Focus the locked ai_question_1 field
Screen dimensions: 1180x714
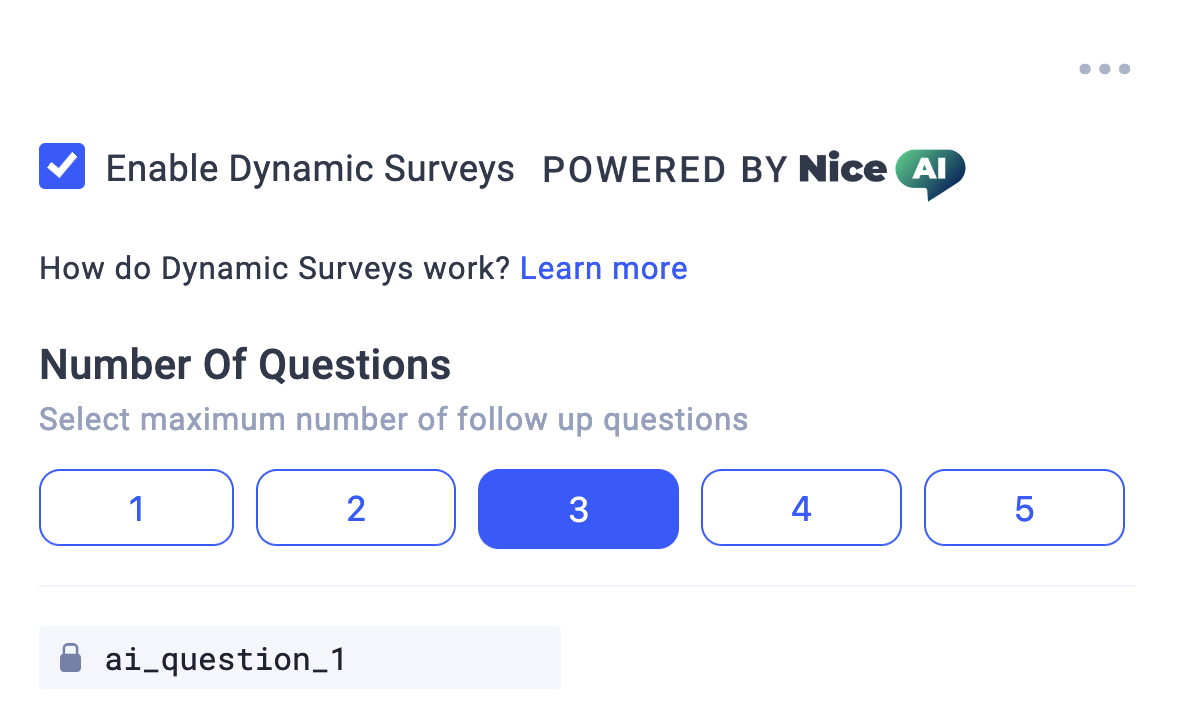pyautogui.click(x=300, y=658)
